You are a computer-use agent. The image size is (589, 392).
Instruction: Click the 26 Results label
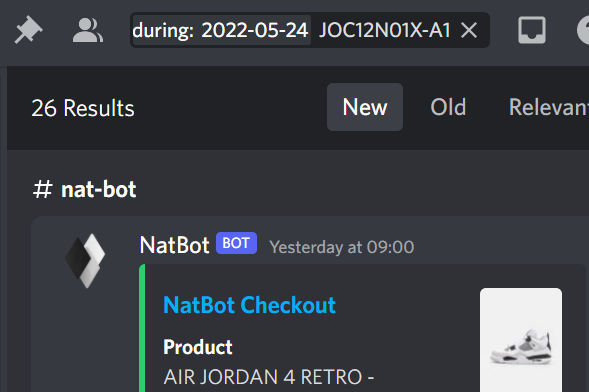coord(83,108)
